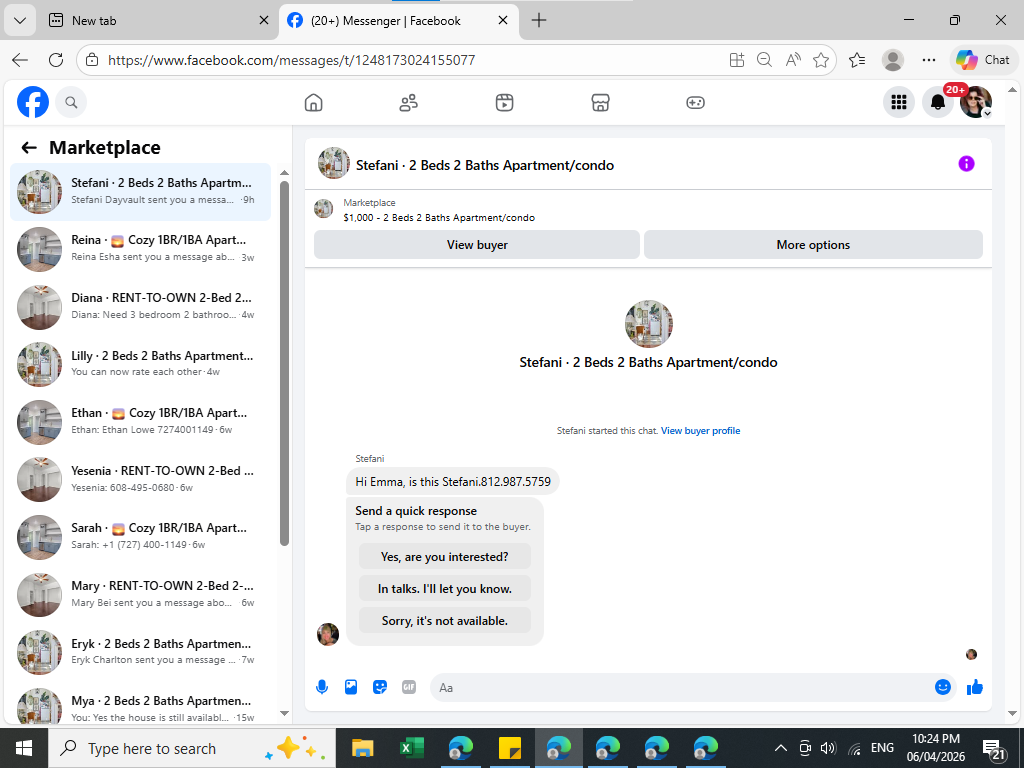This screenshot has width=1024, height=768.
Task: Expand the tab search dropdown chevron
Action: point(20,20)
